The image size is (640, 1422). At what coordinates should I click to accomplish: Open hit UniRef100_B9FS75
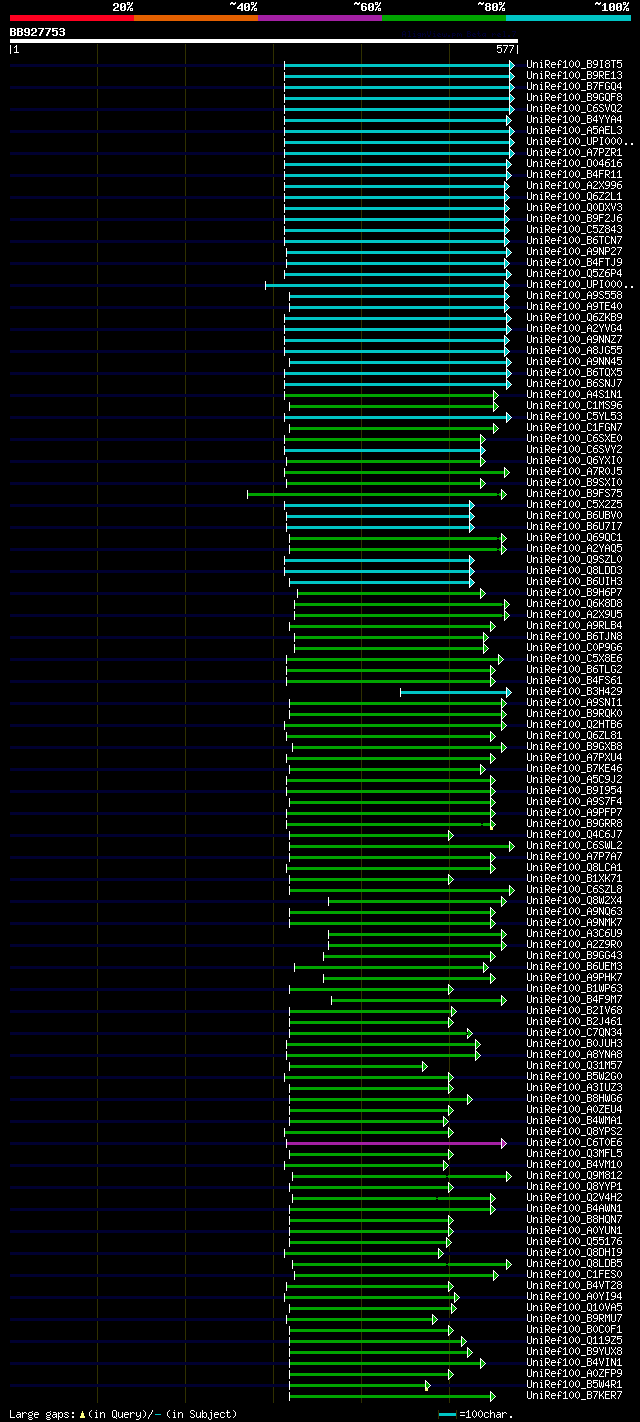[x=574, y=493]
